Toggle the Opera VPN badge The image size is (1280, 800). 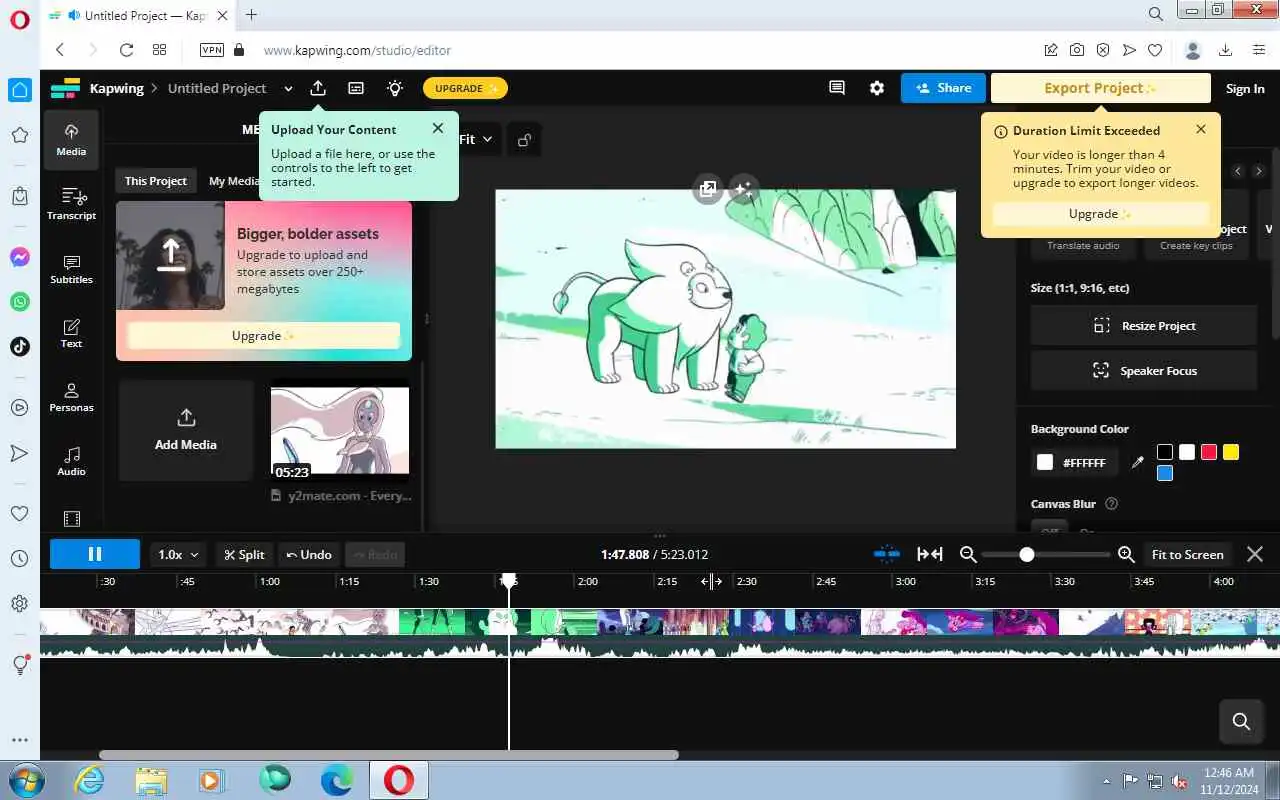click(212, 50)
